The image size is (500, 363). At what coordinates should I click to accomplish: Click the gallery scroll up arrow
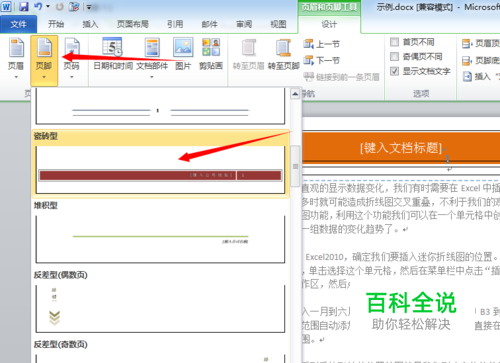(x=295, y=94)
